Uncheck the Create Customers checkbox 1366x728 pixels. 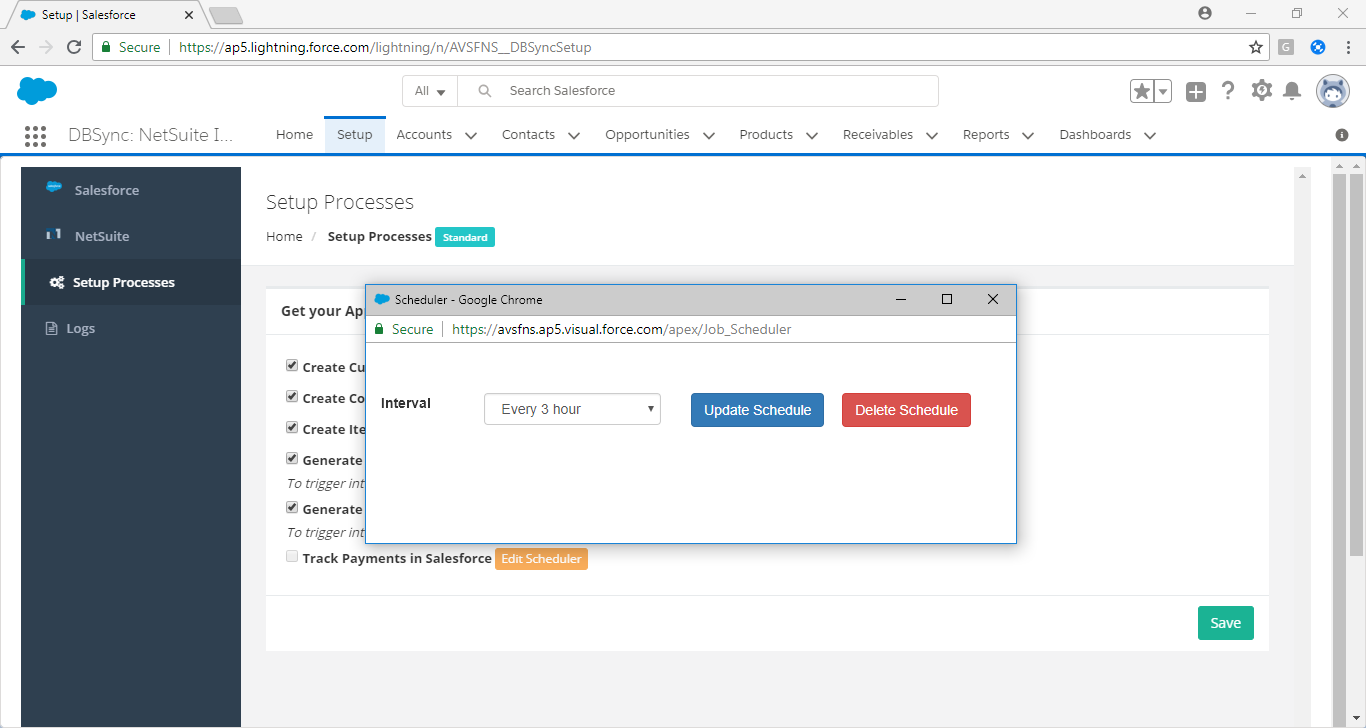291,365
